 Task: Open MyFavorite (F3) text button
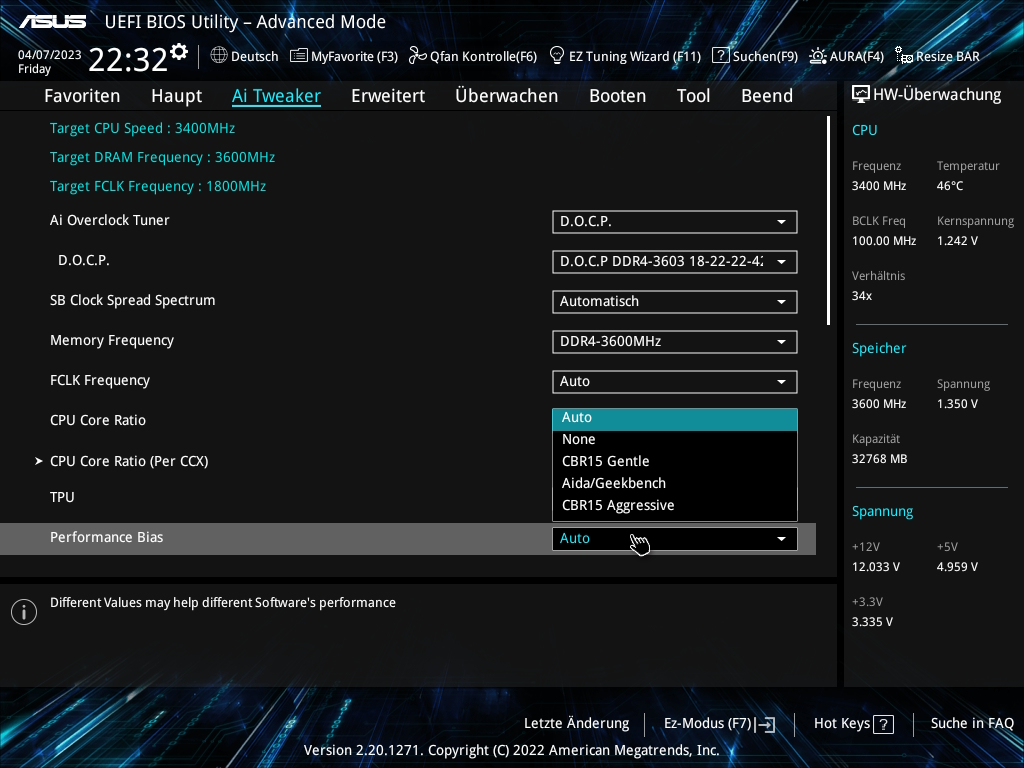click(x=354, y=57)
